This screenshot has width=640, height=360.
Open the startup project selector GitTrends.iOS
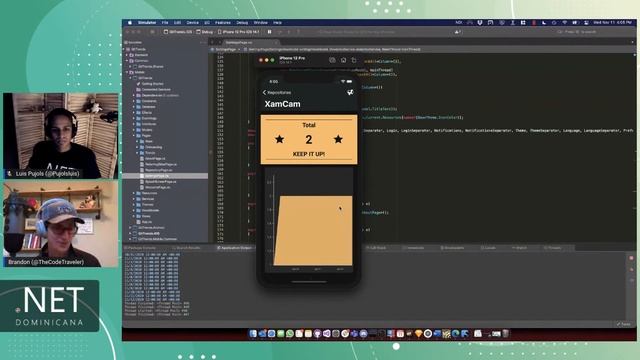coord(178,32)
